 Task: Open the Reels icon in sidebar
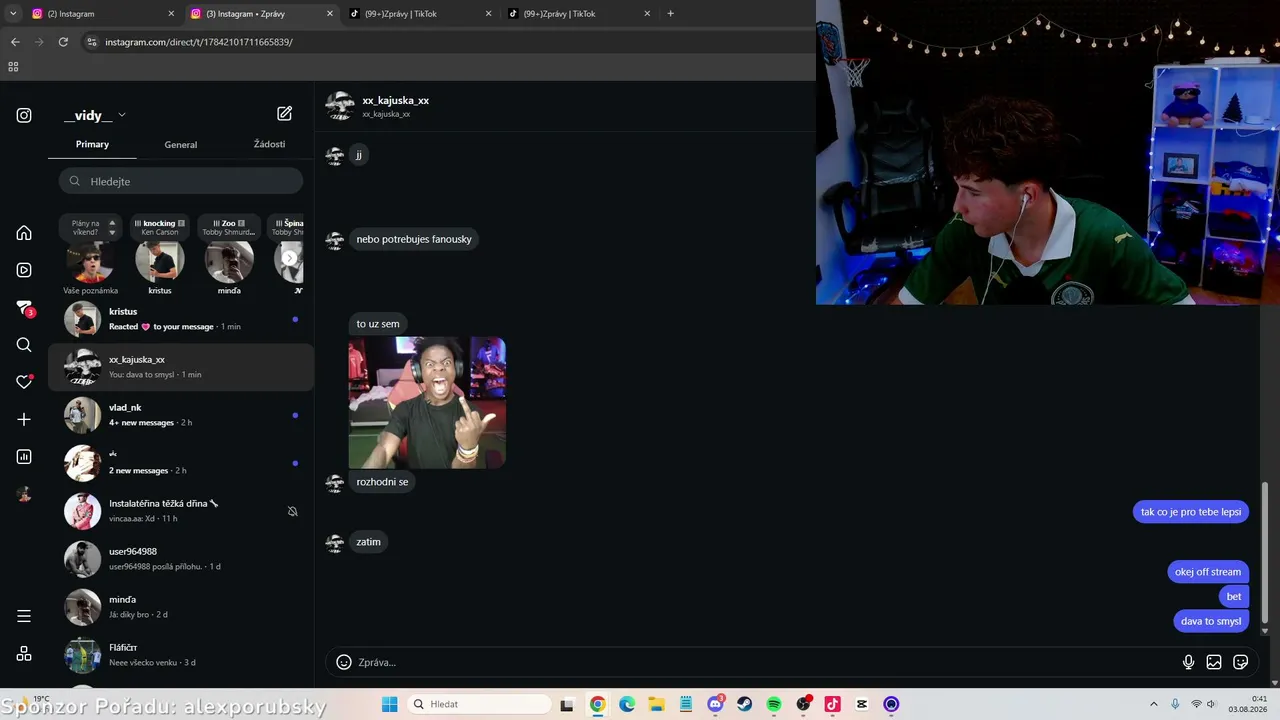tap(24, 270)
